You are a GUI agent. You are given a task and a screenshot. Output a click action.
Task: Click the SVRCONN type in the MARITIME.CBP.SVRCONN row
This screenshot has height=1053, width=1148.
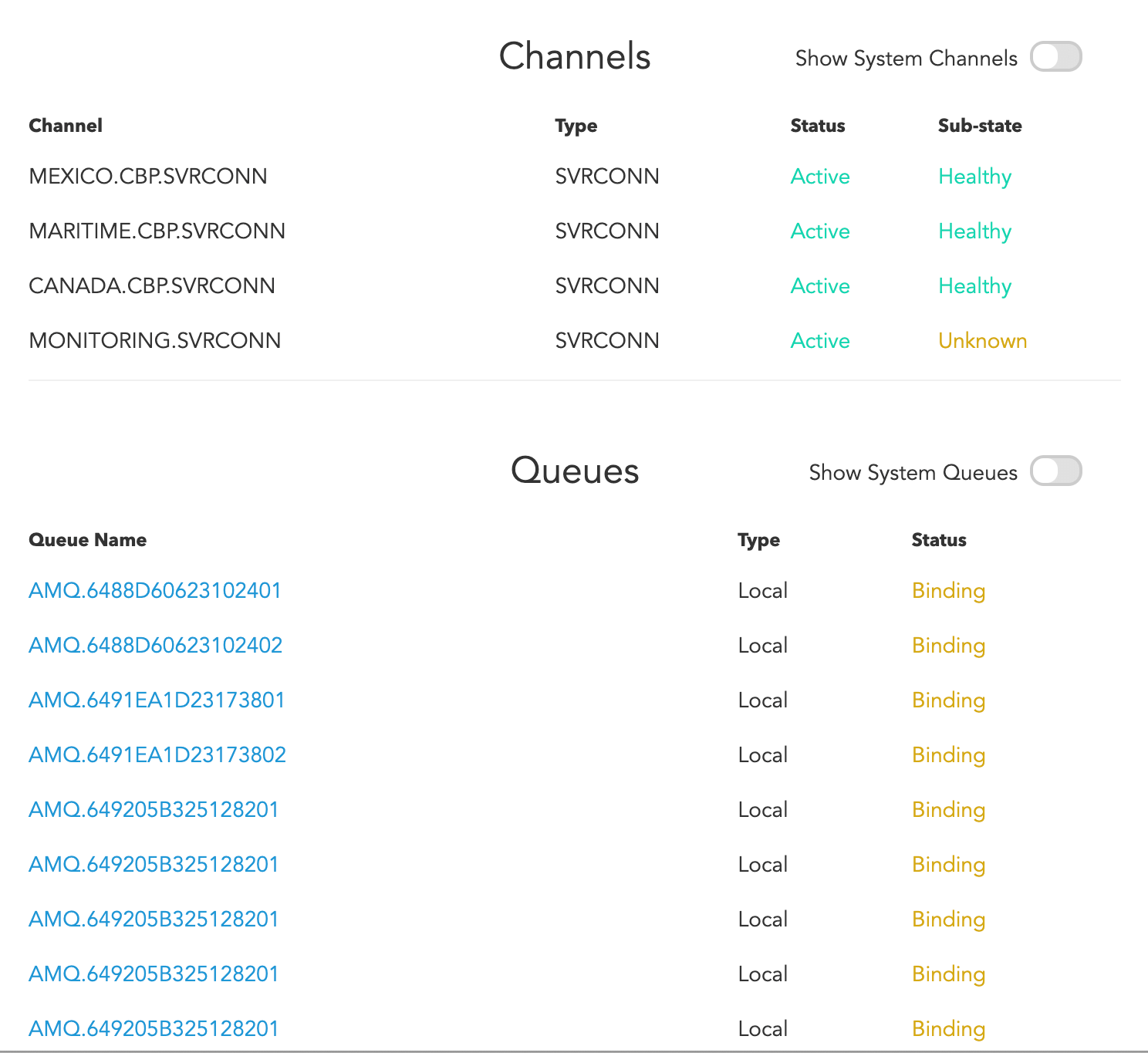point(607,231)
